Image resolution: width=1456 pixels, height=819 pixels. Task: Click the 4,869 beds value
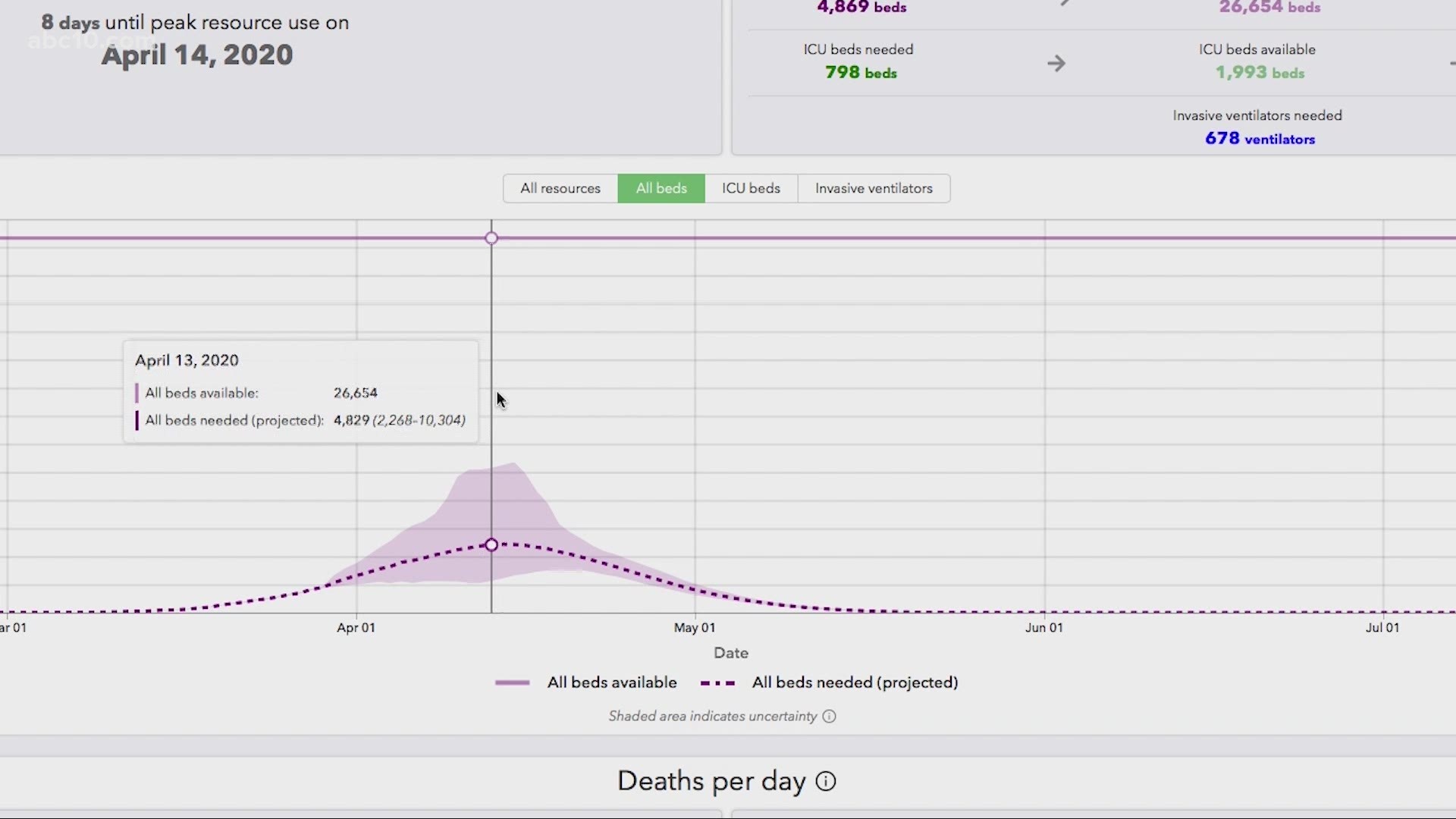pyautogui.click(x=861, y=8)
